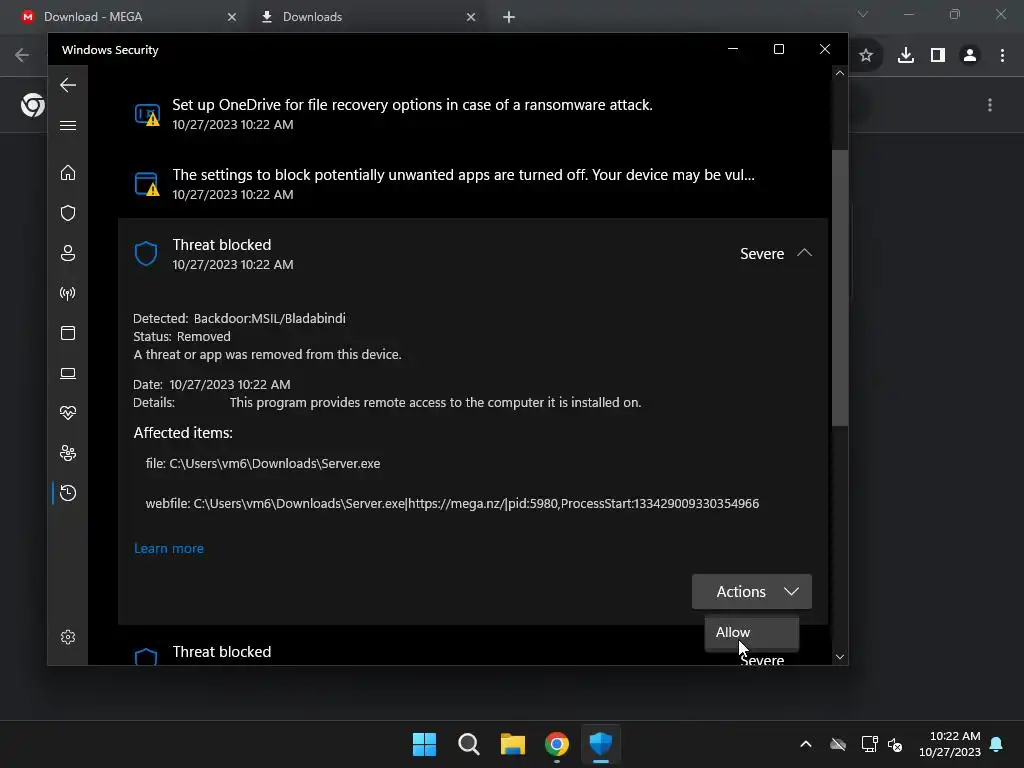
Task: Open Protection history clock icon
Action: (68, 493)
